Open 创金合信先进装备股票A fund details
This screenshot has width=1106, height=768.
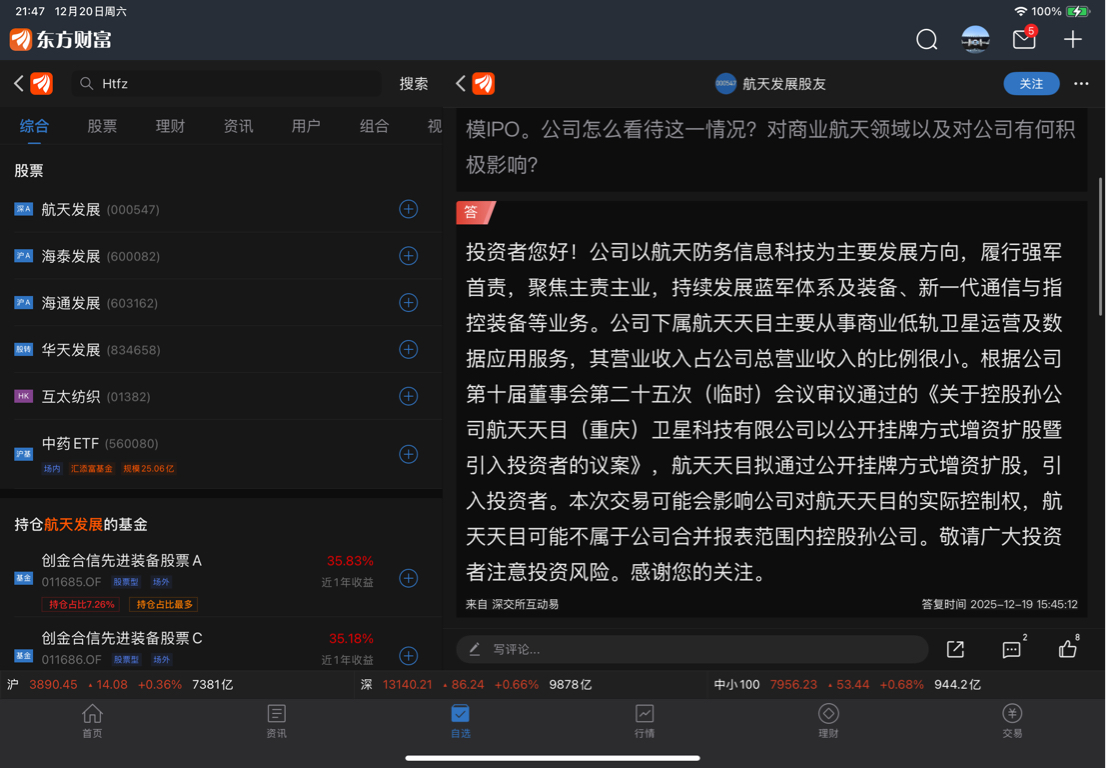[x=221, y=580]
